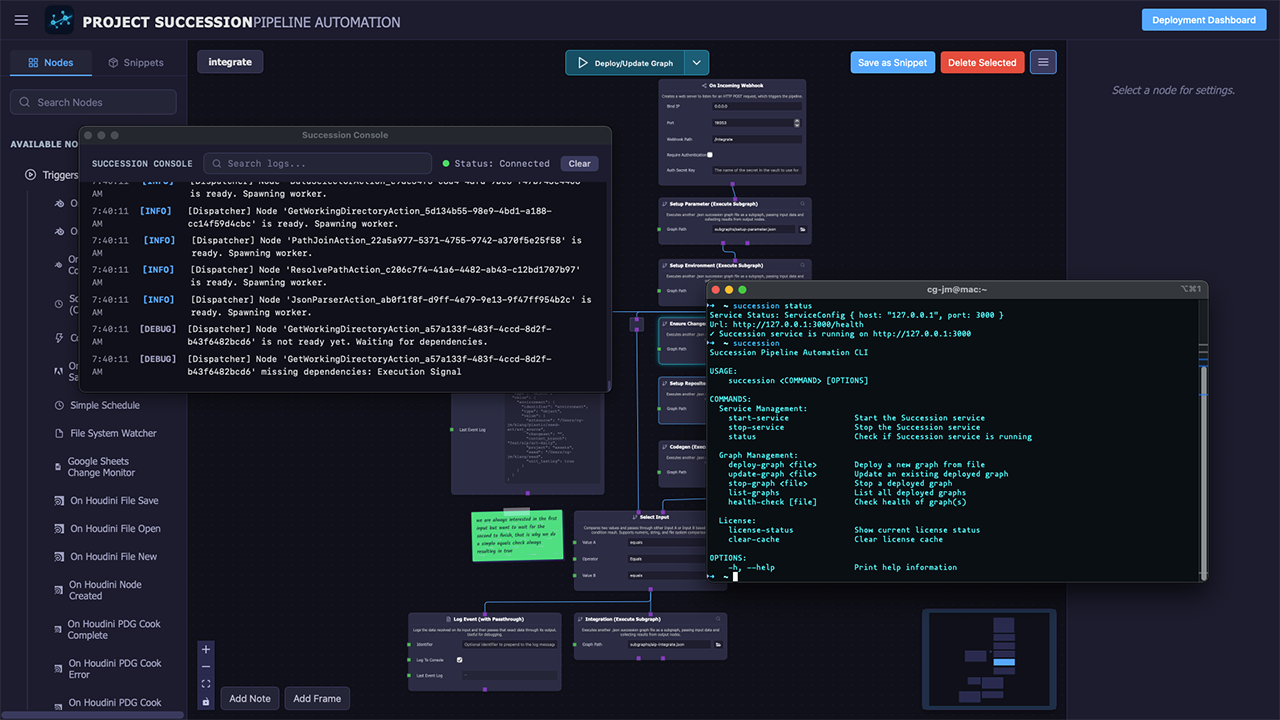Open the Deploy/Update Graph dropdown chevron
1280x720 pixels.
697,62
